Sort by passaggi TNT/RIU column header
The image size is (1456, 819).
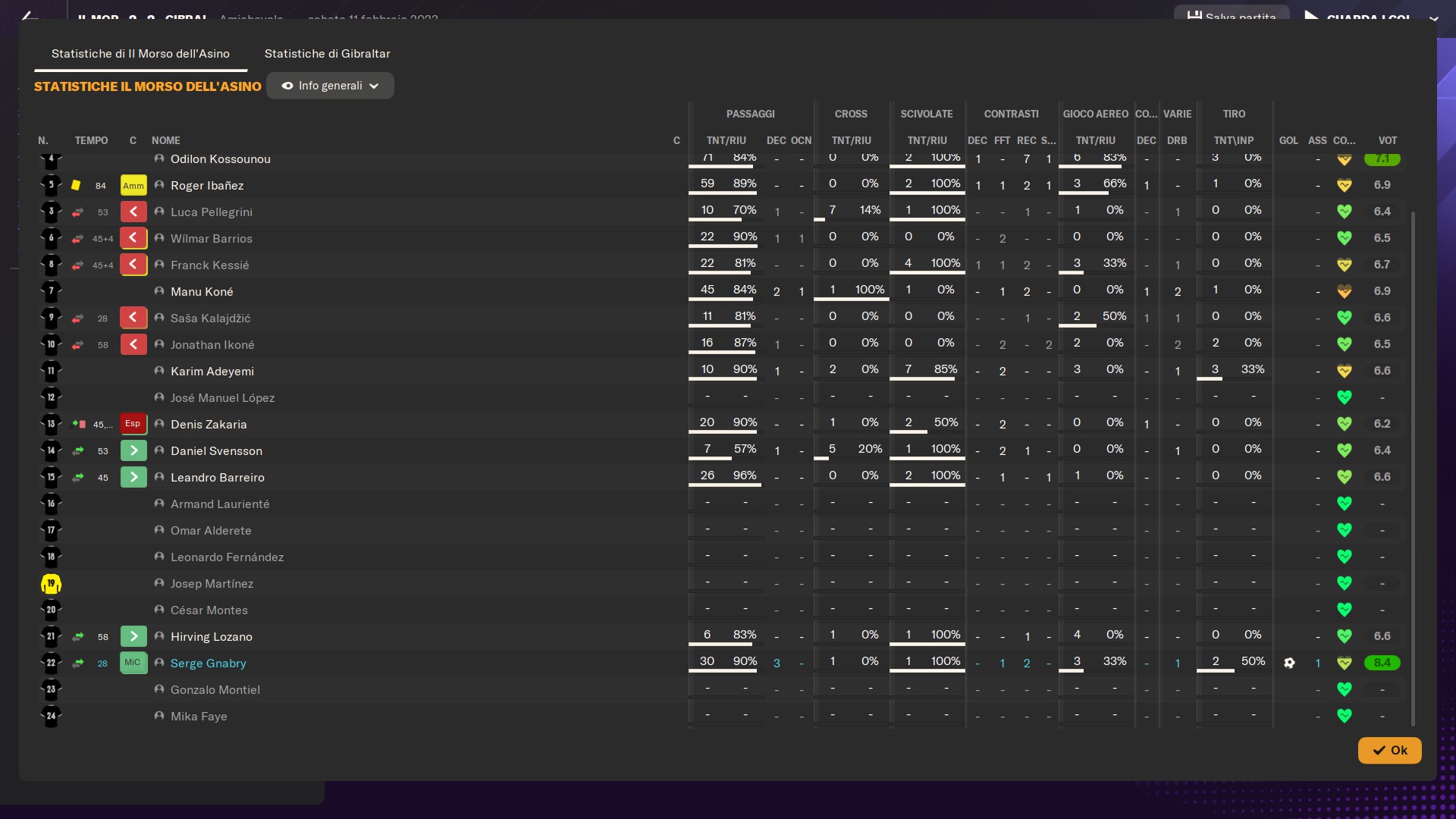point(726,140)
